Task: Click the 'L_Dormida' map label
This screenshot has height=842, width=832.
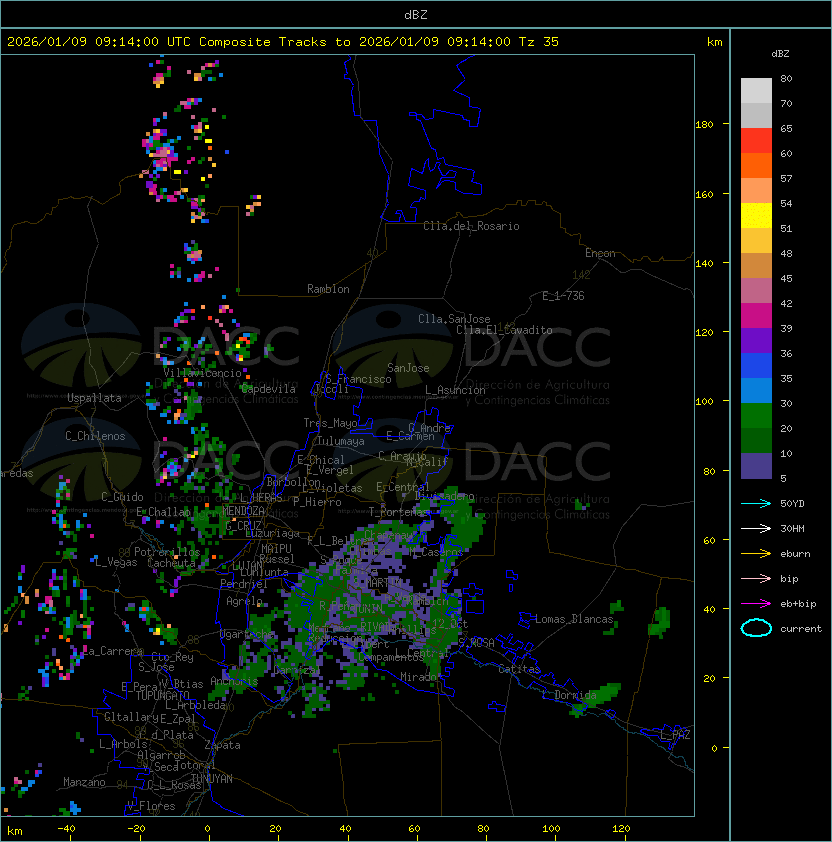Action: (x=569, y=695)
